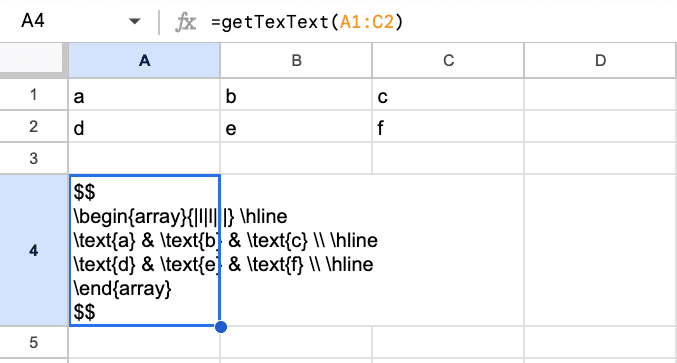Select row 5 header
Viewport: 677px width, 363px height.
click(x=34, y=342)
